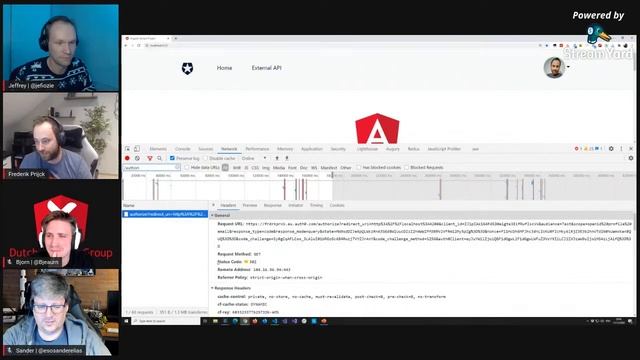Filter network requests by JS
Screen dimensions: 640x360
click(246, 167)
